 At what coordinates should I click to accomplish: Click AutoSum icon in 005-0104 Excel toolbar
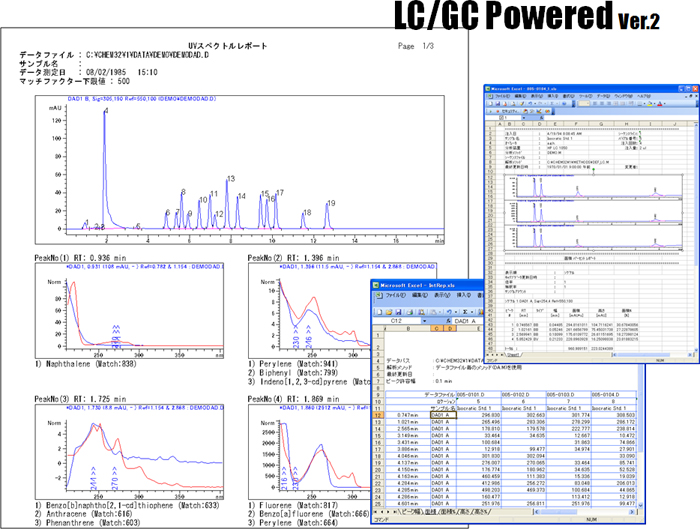552,104
